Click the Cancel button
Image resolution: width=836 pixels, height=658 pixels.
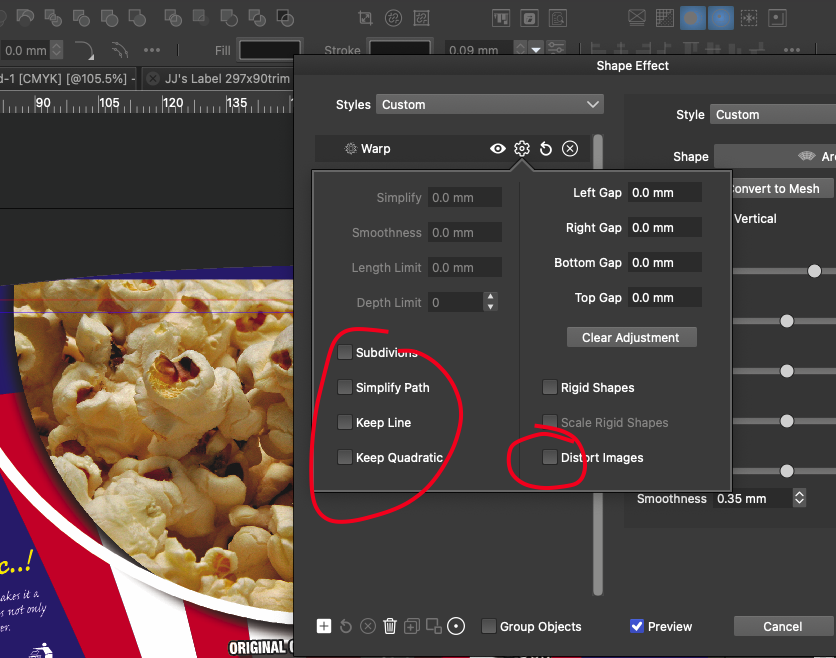[783, 627]
